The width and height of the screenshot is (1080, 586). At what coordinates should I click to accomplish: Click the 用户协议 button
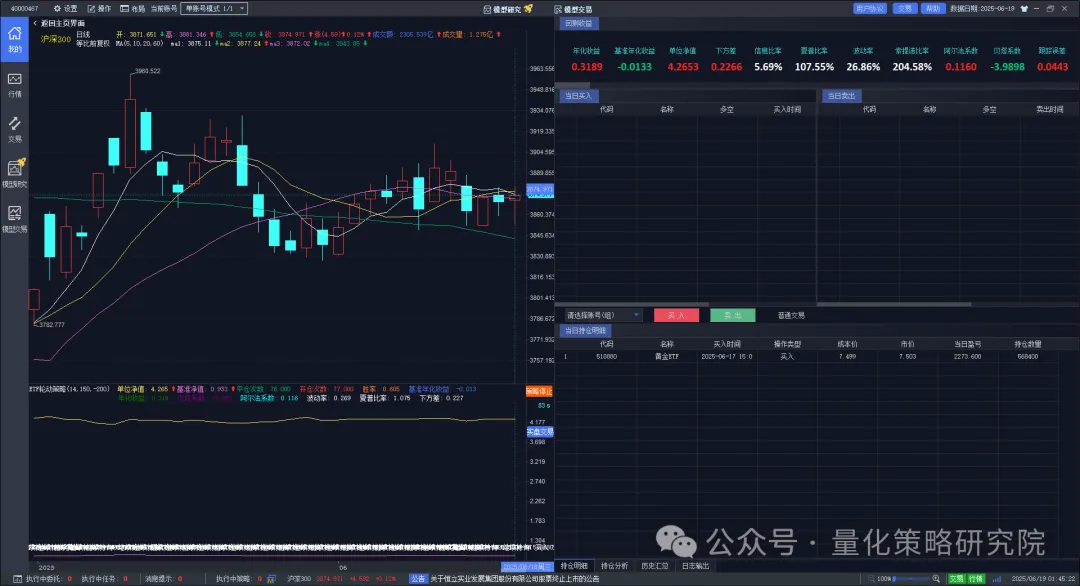870,8
